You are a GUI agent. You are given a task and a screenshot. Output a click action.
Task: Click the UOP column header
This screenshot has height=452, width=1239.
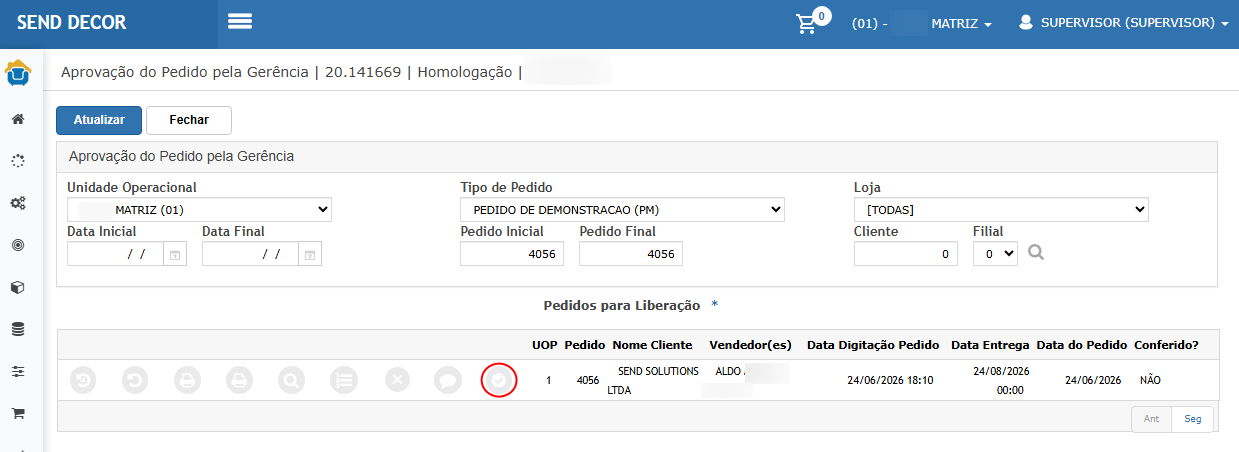(545, 345)
